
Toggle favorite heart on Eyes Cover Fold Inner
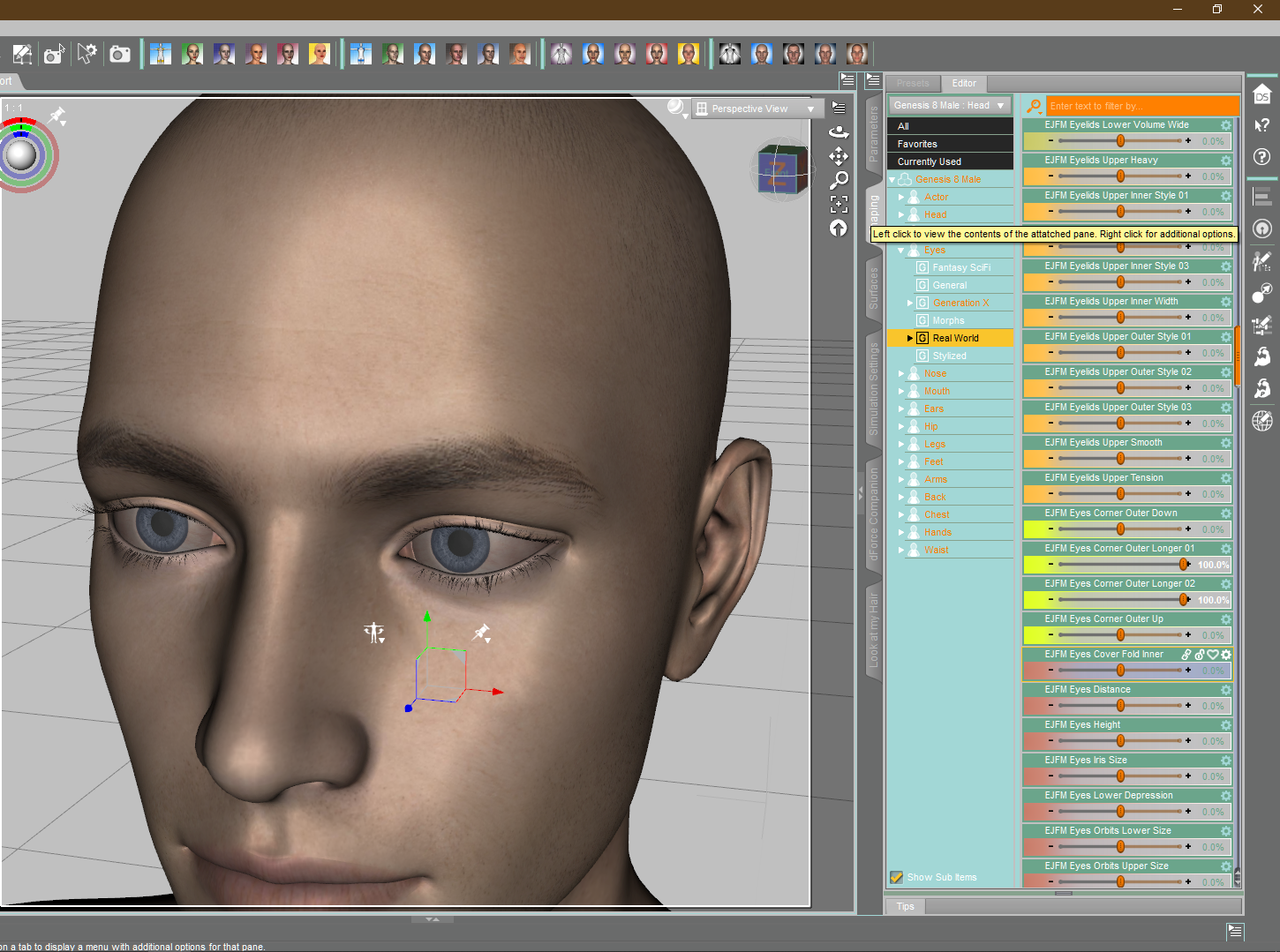pyautogui.click(x=1213, y=655)
